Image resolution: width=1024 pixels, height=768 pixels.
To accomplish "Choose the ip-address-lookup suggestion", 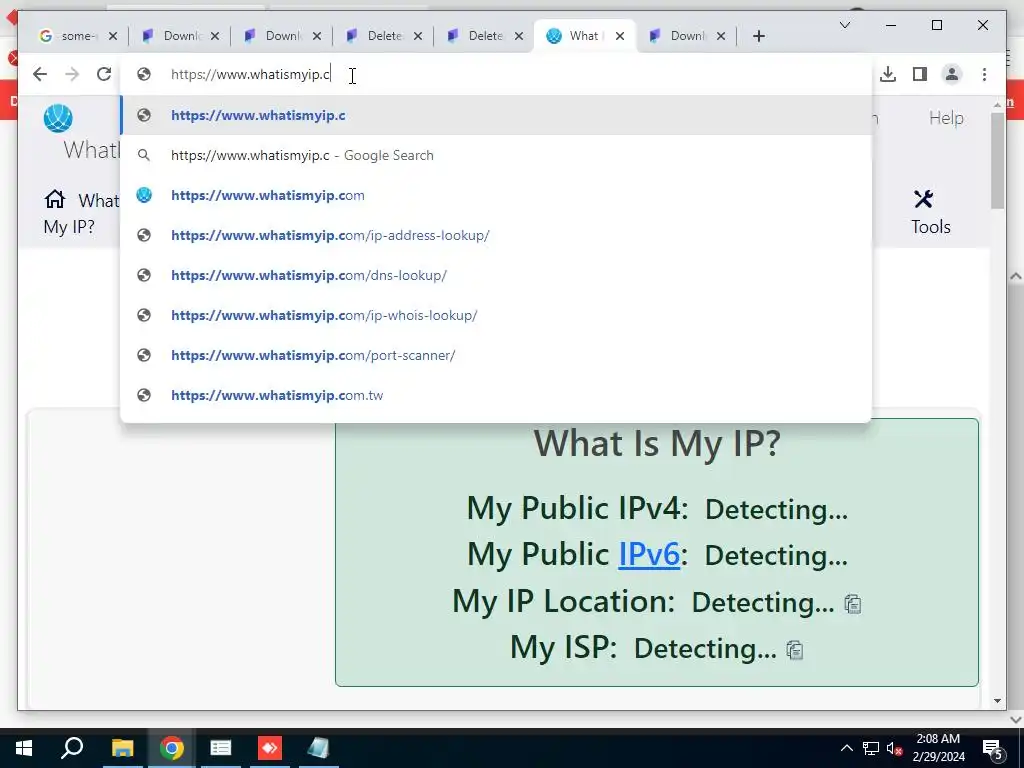I will pos(496,235).
